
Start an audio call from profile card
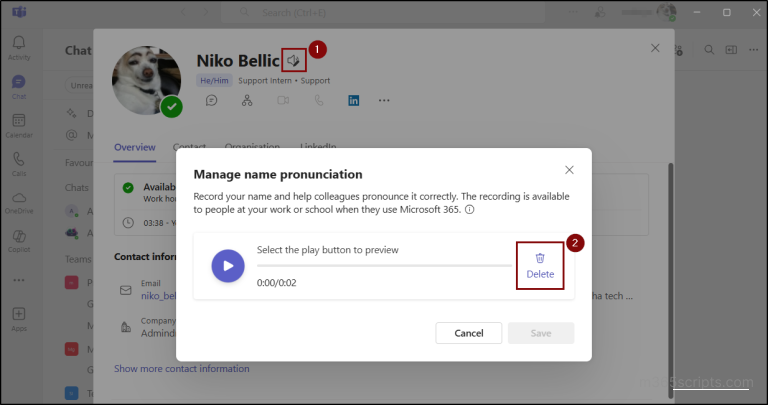[x=319, y=100]
